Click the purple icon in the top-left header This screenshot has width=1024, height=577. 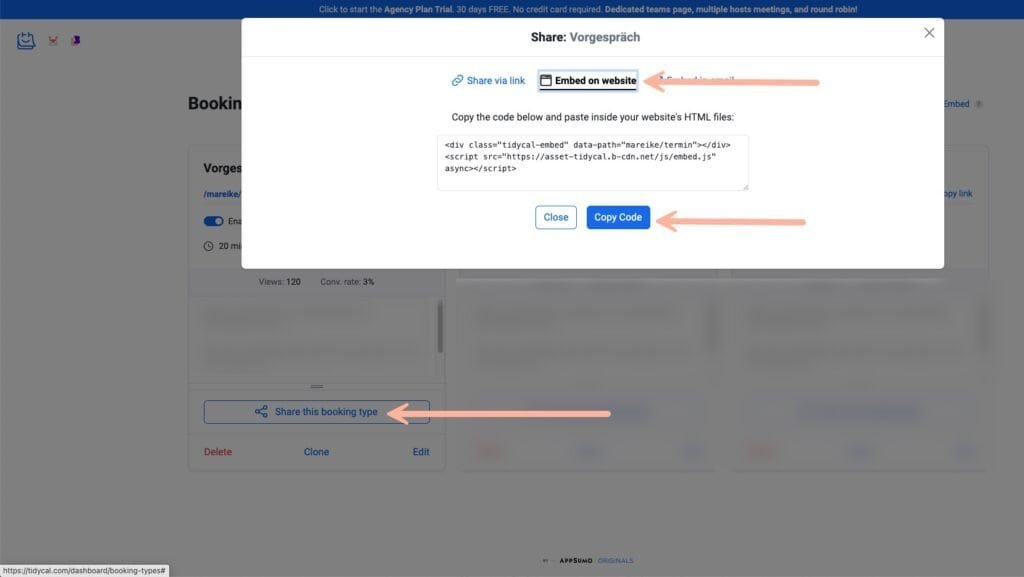tap(76, 41)
